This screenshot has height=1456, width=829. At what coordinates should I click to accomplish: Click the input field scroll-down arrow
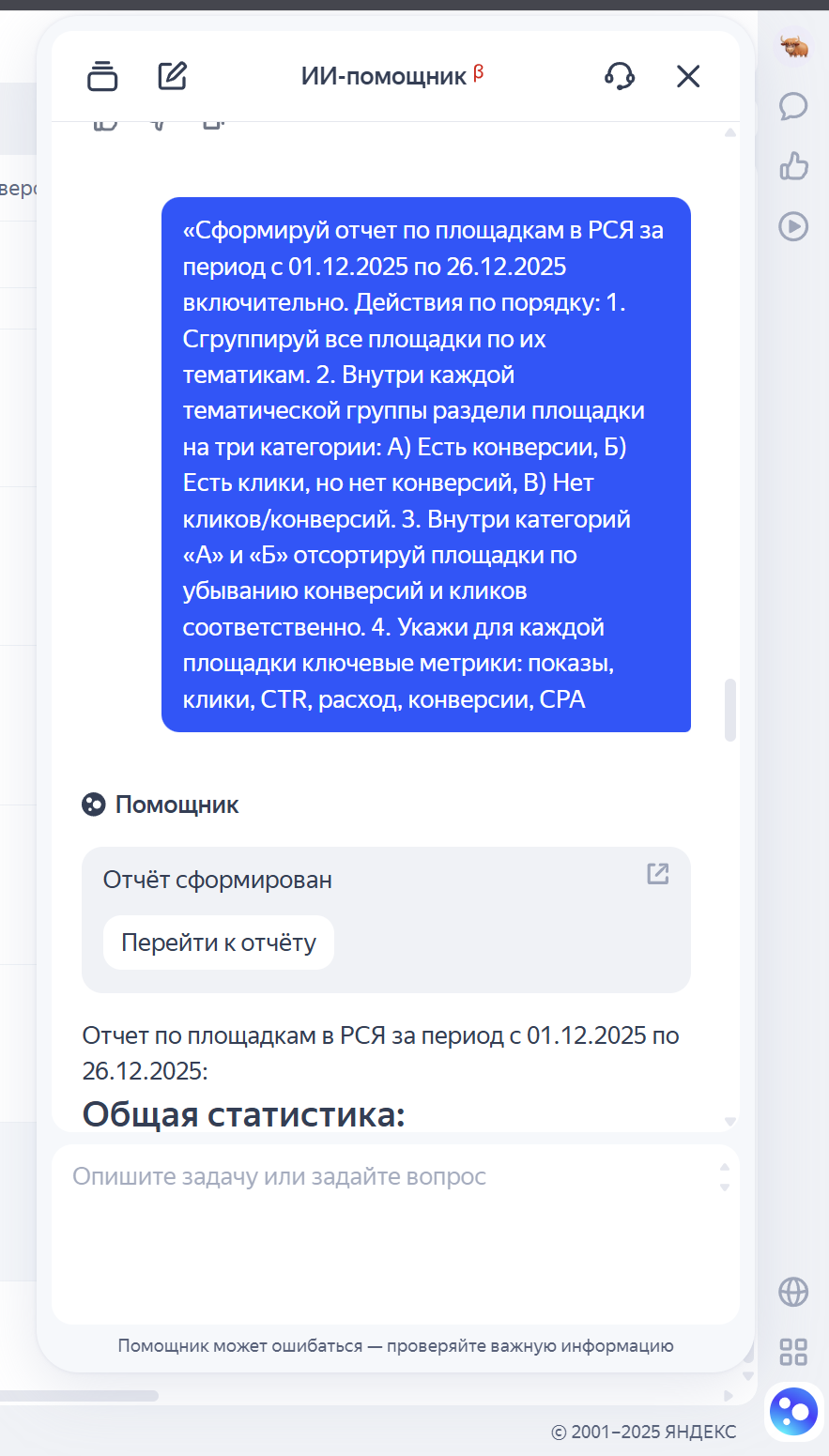[724, 1188]
